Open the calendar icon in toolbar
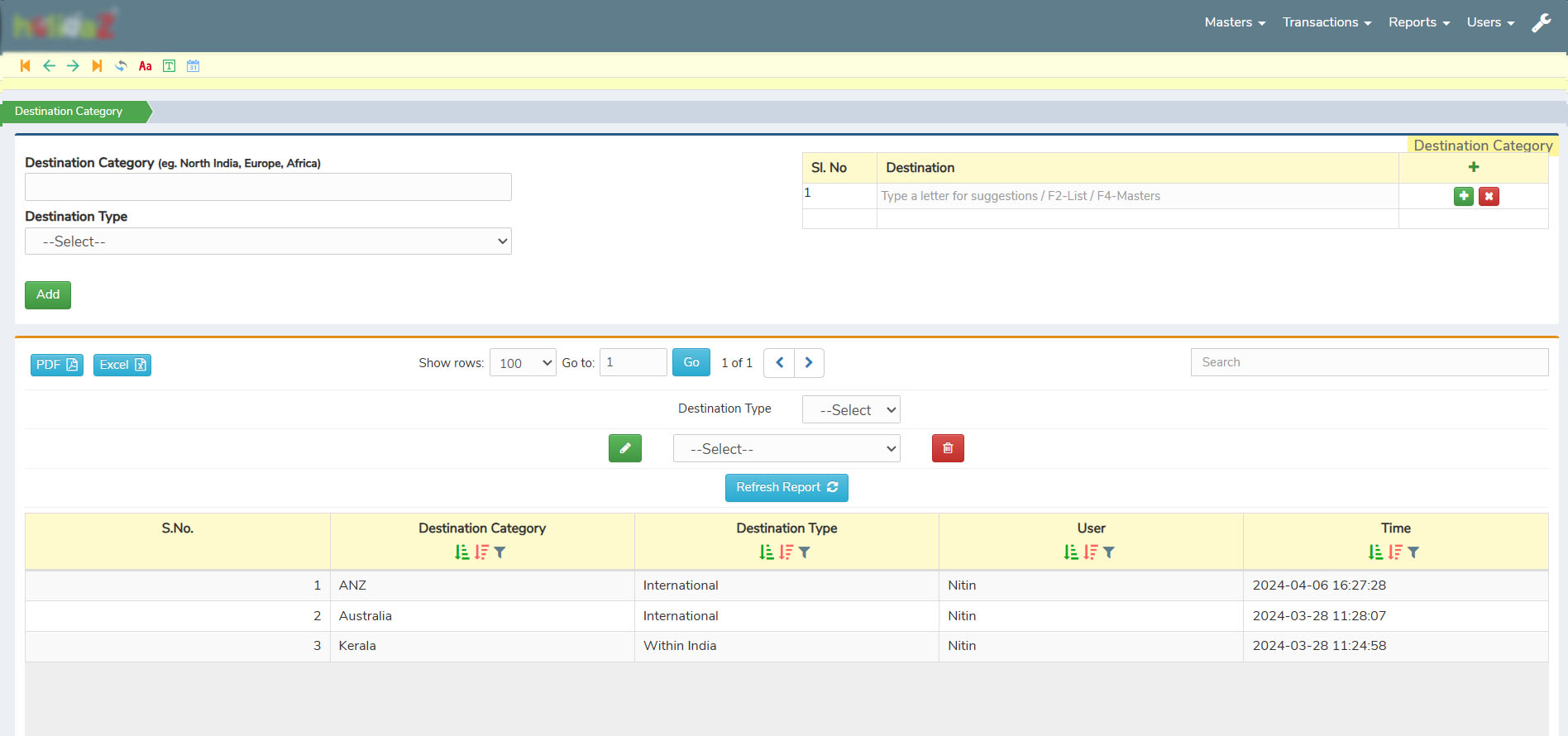The height and width of the screenshot is (736, 1568). click(193, 66)
